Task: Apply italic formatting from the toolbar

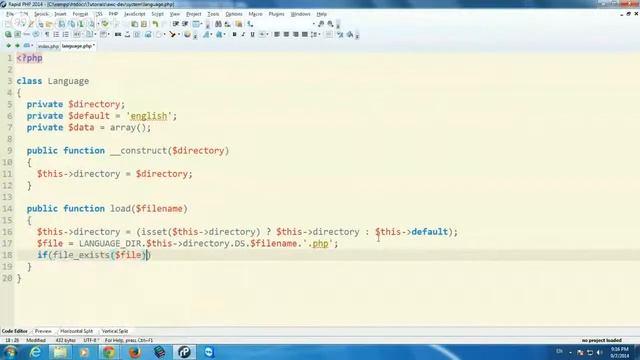Action: tap(243, 35)
